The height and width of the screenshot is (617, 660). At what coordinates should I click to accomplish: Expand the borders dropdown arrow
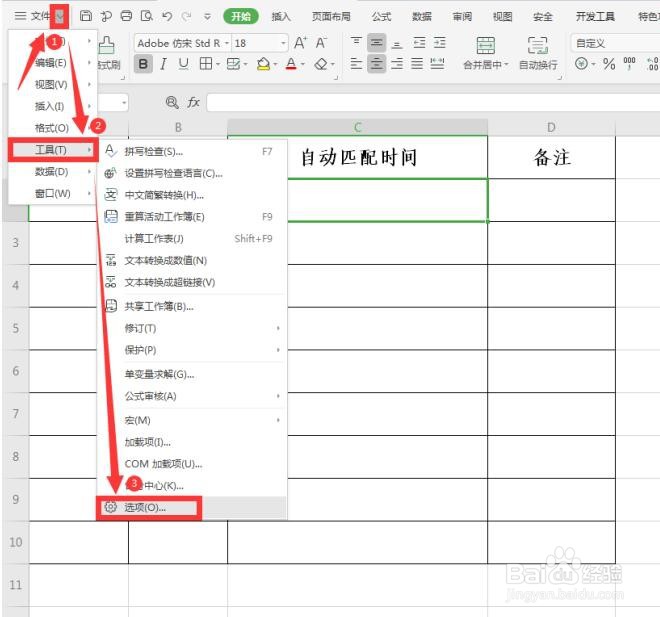(x=218, y=64)
